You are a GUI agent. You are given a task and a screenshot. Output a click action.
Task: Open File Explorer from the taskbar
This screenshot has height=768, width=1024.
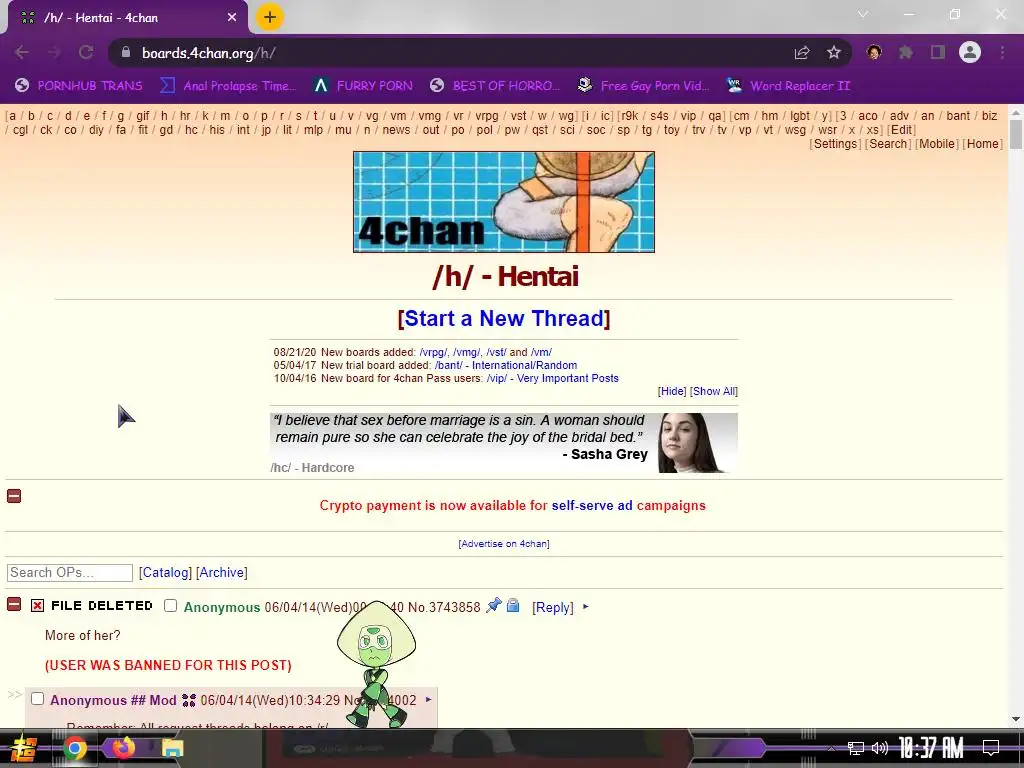(172, 748)
